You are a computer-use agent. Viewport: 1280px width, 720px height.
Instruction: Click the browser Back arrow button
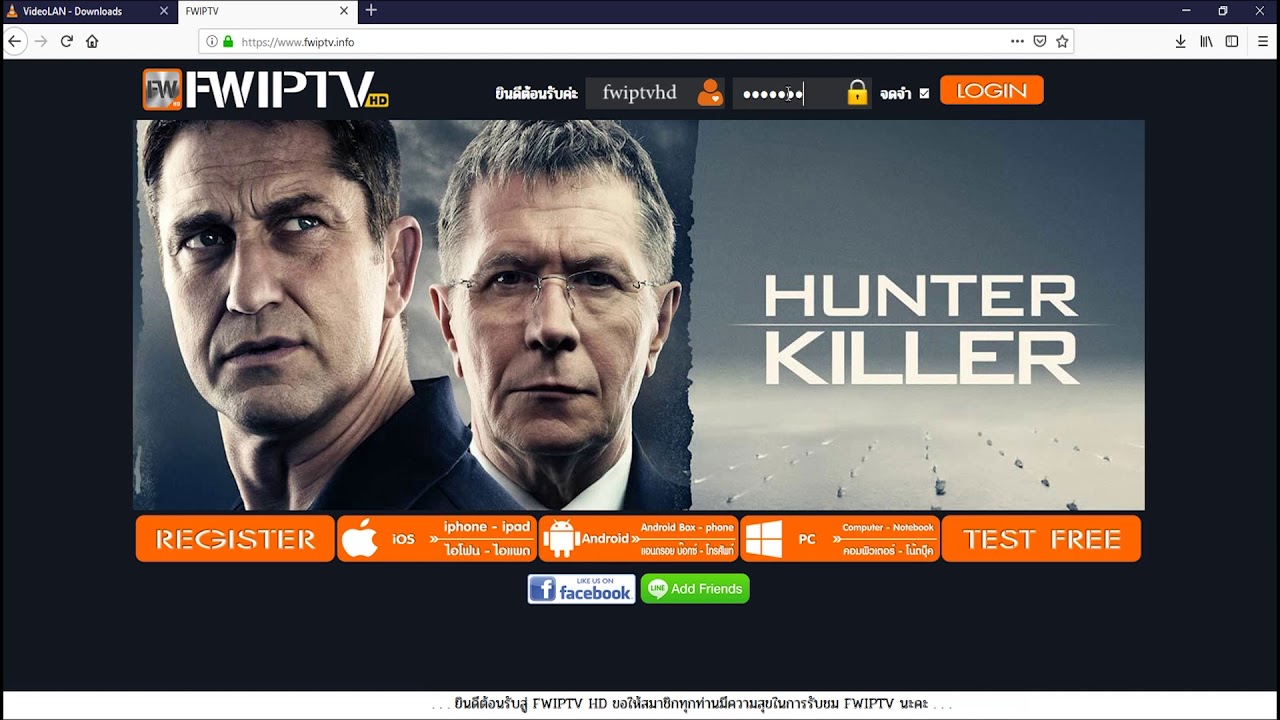[x=15, y=41]
